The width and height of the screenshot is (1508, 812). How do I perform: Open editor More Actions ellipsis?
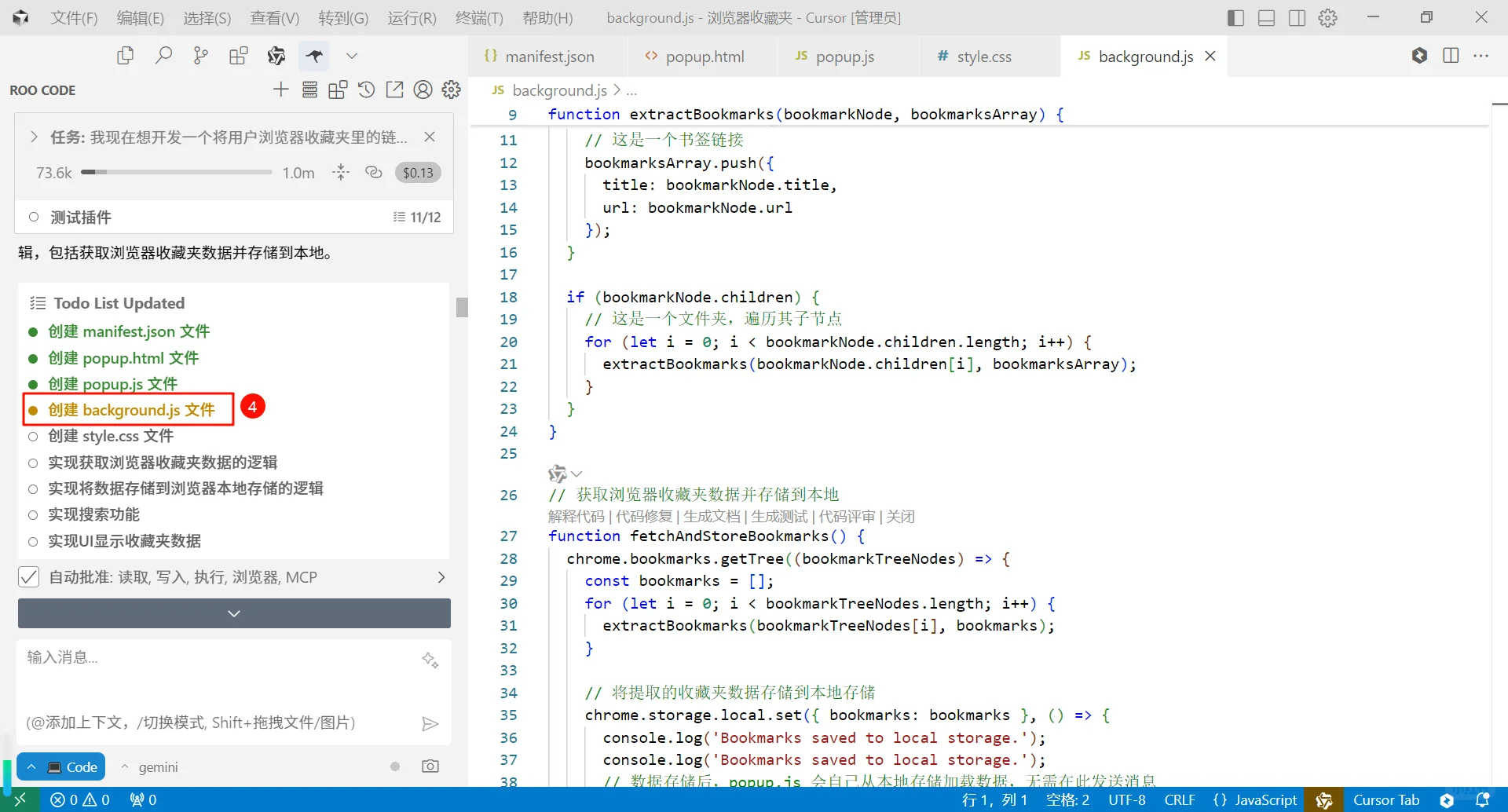(1481, 56)
